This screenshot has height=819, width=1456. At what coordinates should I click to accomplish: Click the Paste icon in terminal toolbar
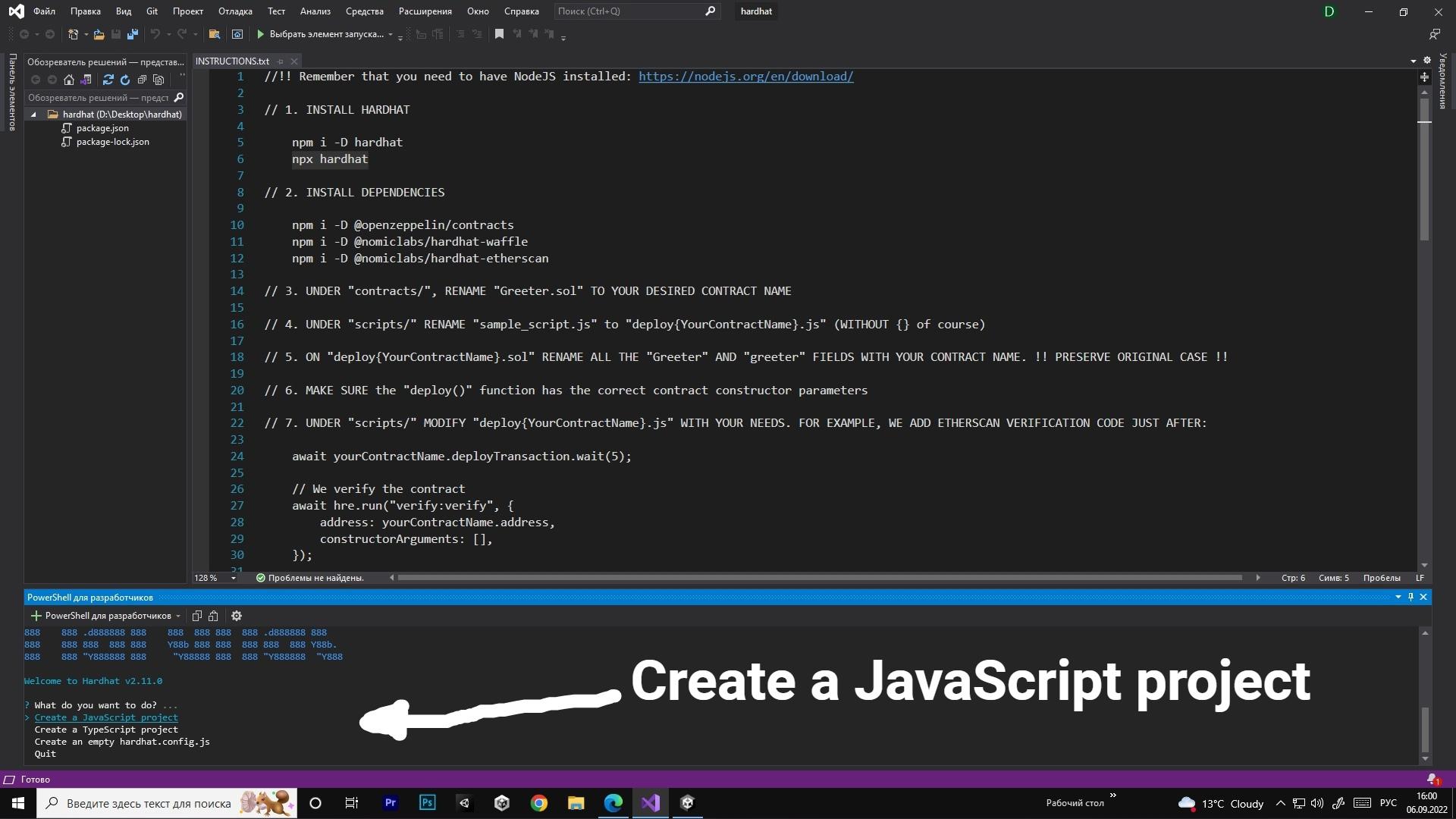pyautogui.click(x=214, y=616)
